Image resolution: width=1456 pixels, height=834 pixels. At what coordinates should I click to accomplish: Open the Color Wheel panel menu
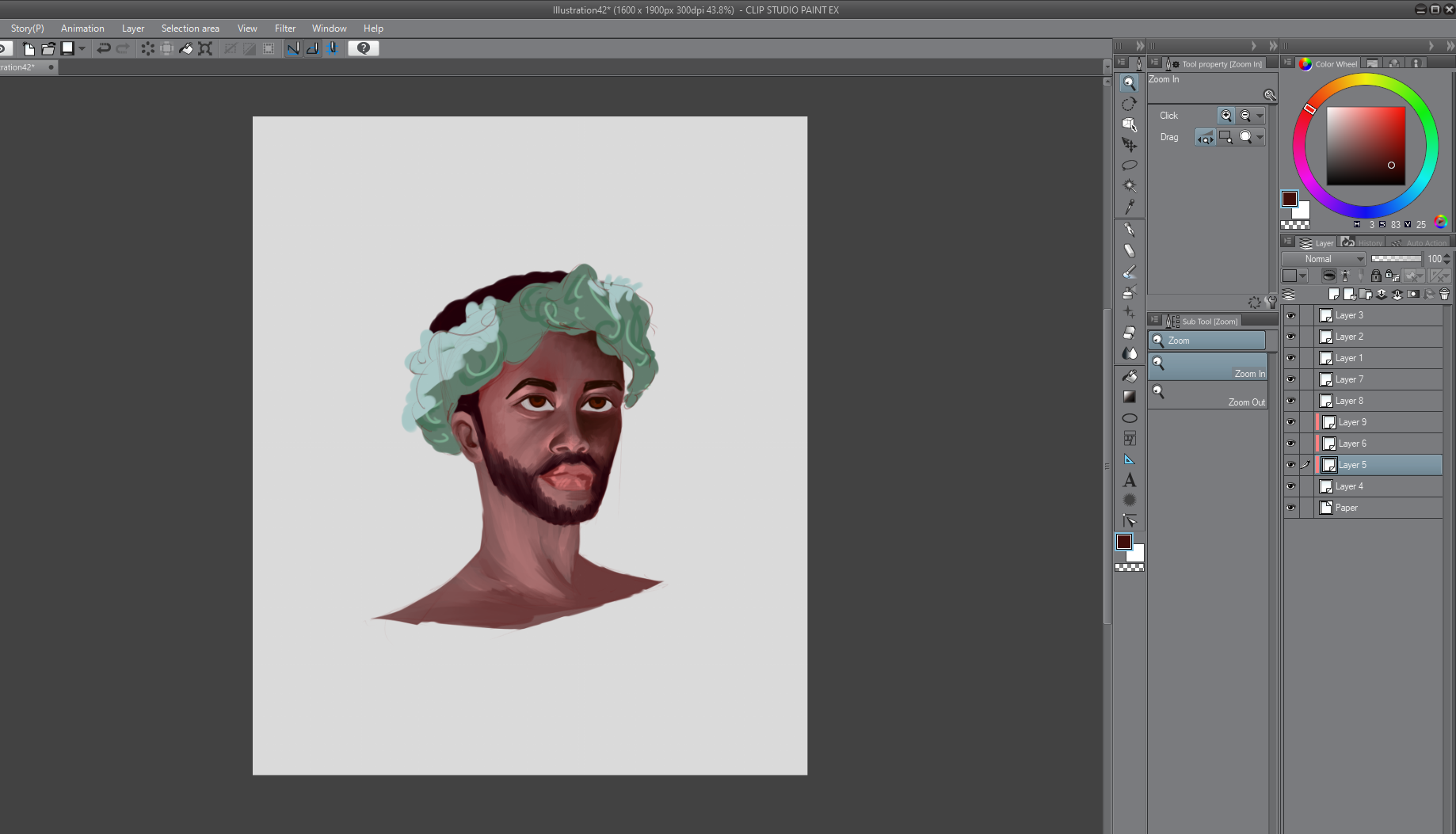(x=1288, y=63)
